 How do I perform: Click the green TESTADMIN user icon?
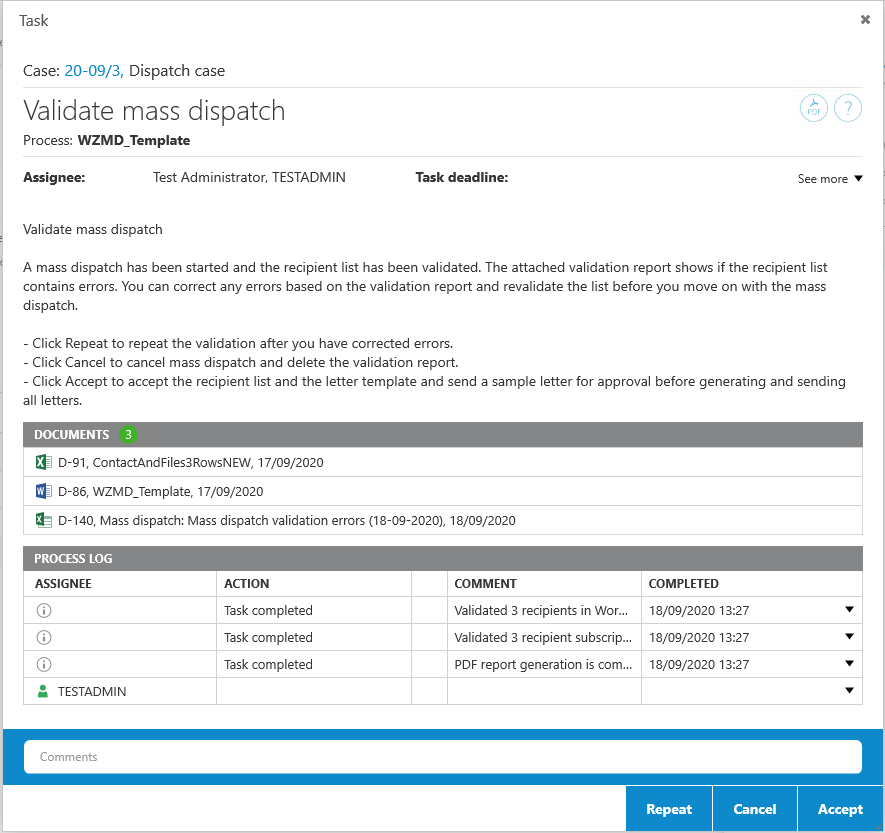click(43, 691)
